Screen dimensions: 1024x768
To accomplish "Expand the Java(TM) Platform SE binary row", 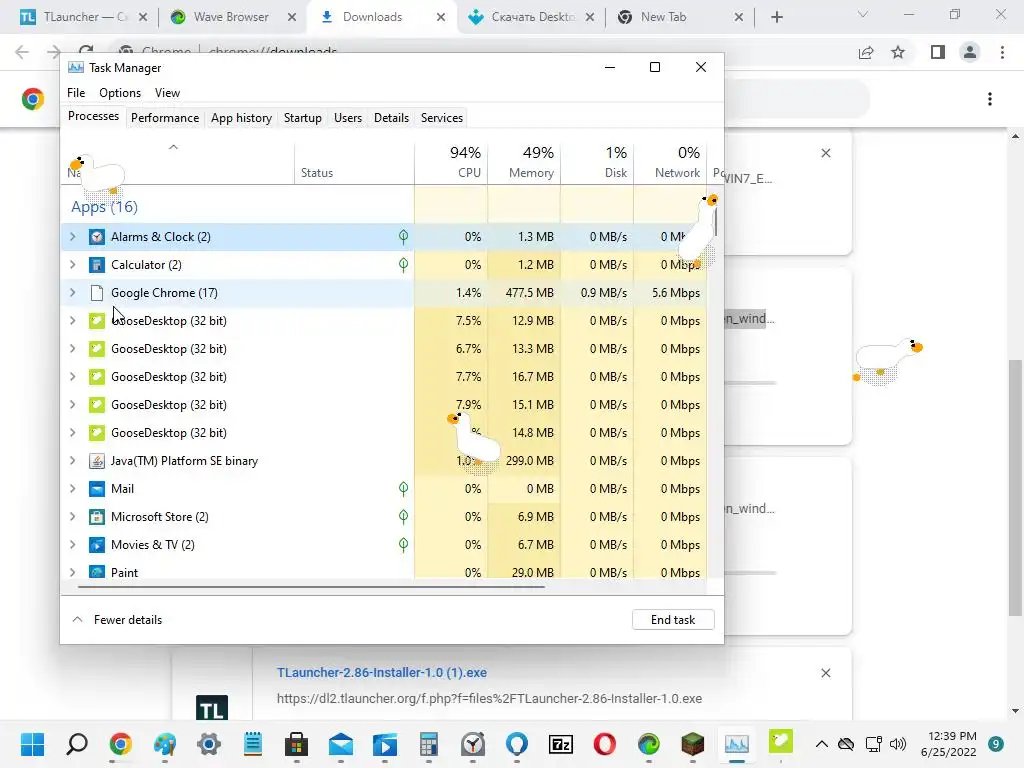I will click(x=72, y=461).
